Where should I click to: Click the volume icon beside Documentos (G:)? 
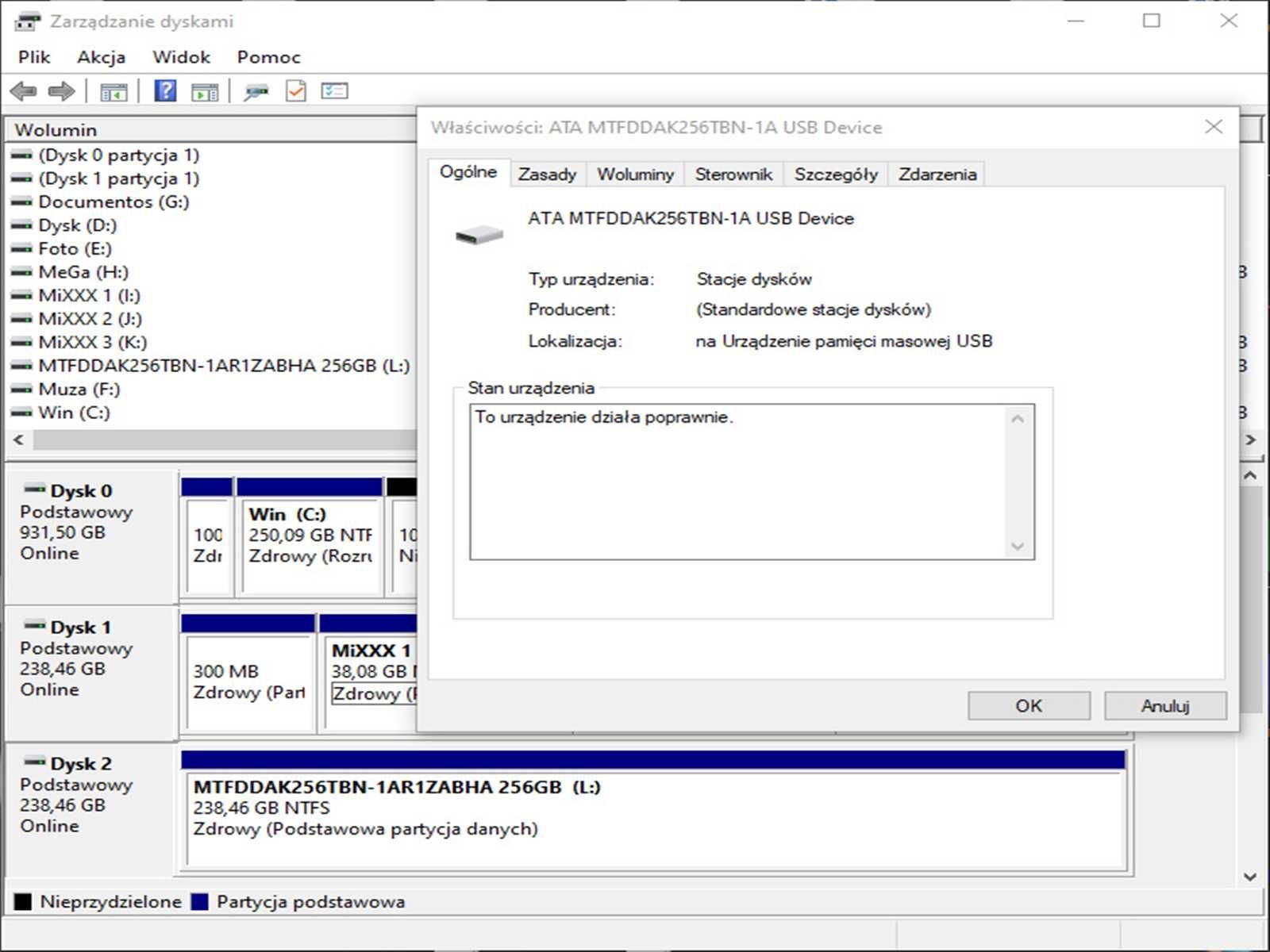(x=21, y=202)
